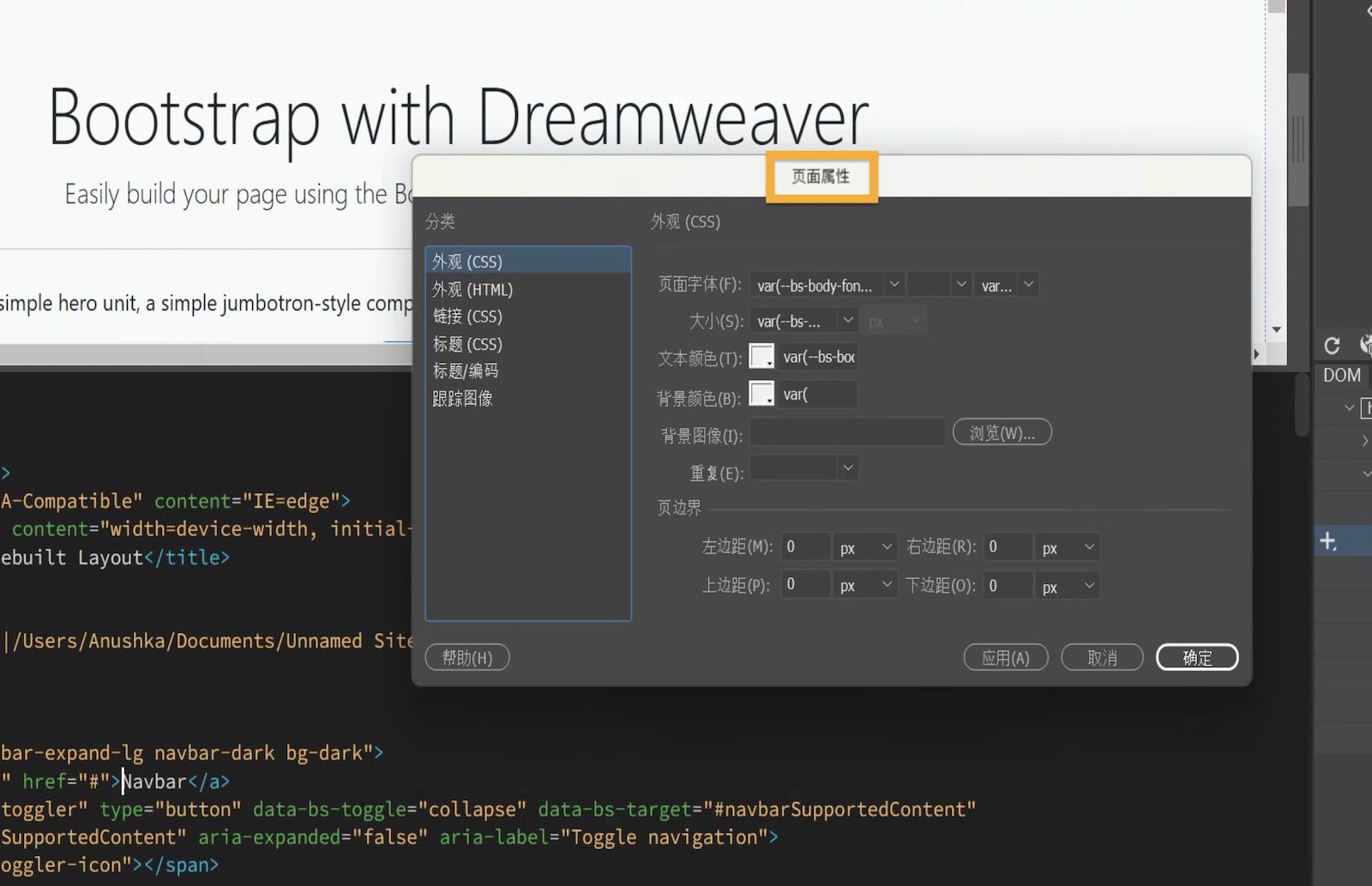Select 外观 (CSS) in the category list
1372x886 pixels.
point(528,261)
